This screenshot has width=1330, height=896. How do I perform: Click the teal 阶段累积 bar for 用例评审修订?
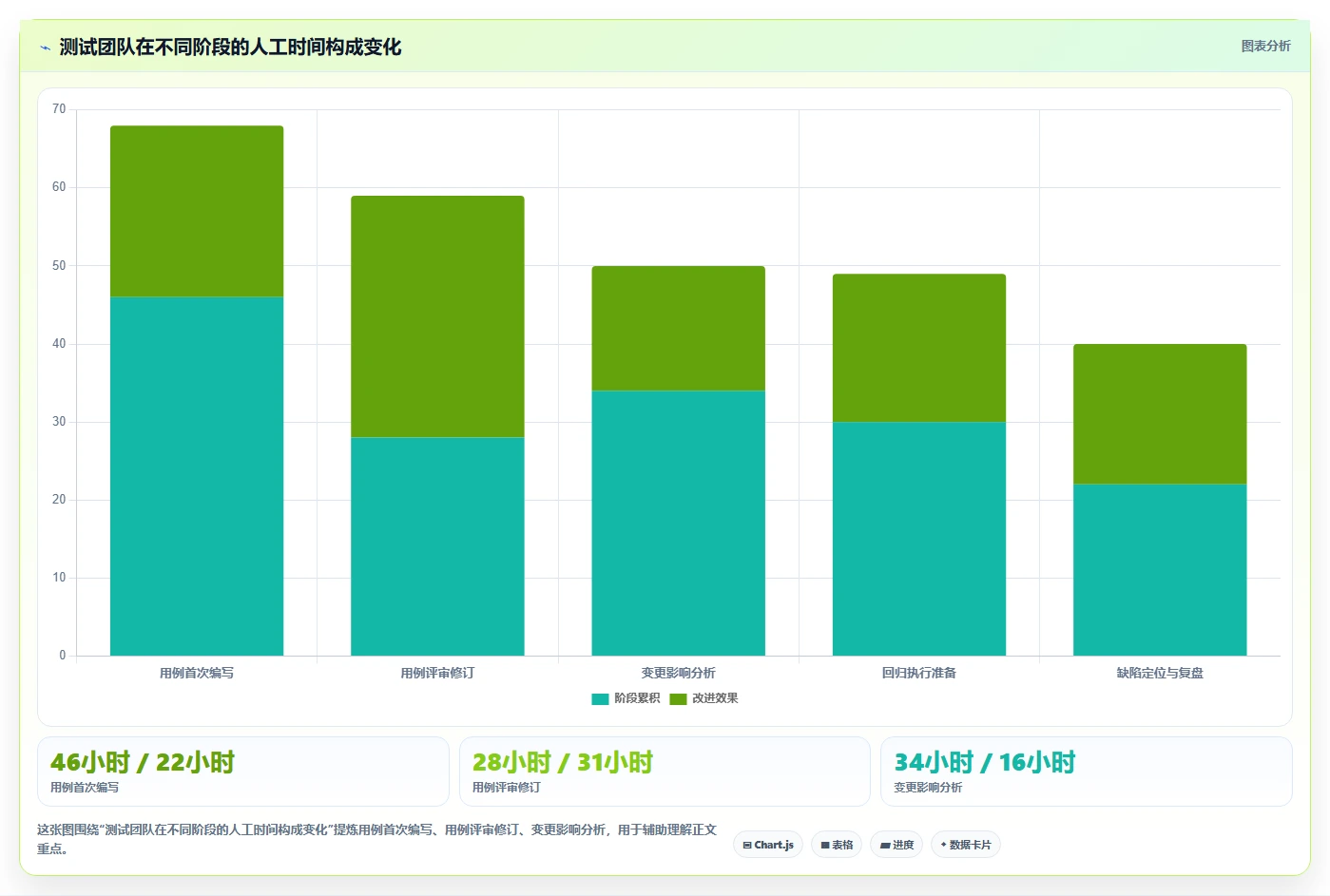click(437, 546)
